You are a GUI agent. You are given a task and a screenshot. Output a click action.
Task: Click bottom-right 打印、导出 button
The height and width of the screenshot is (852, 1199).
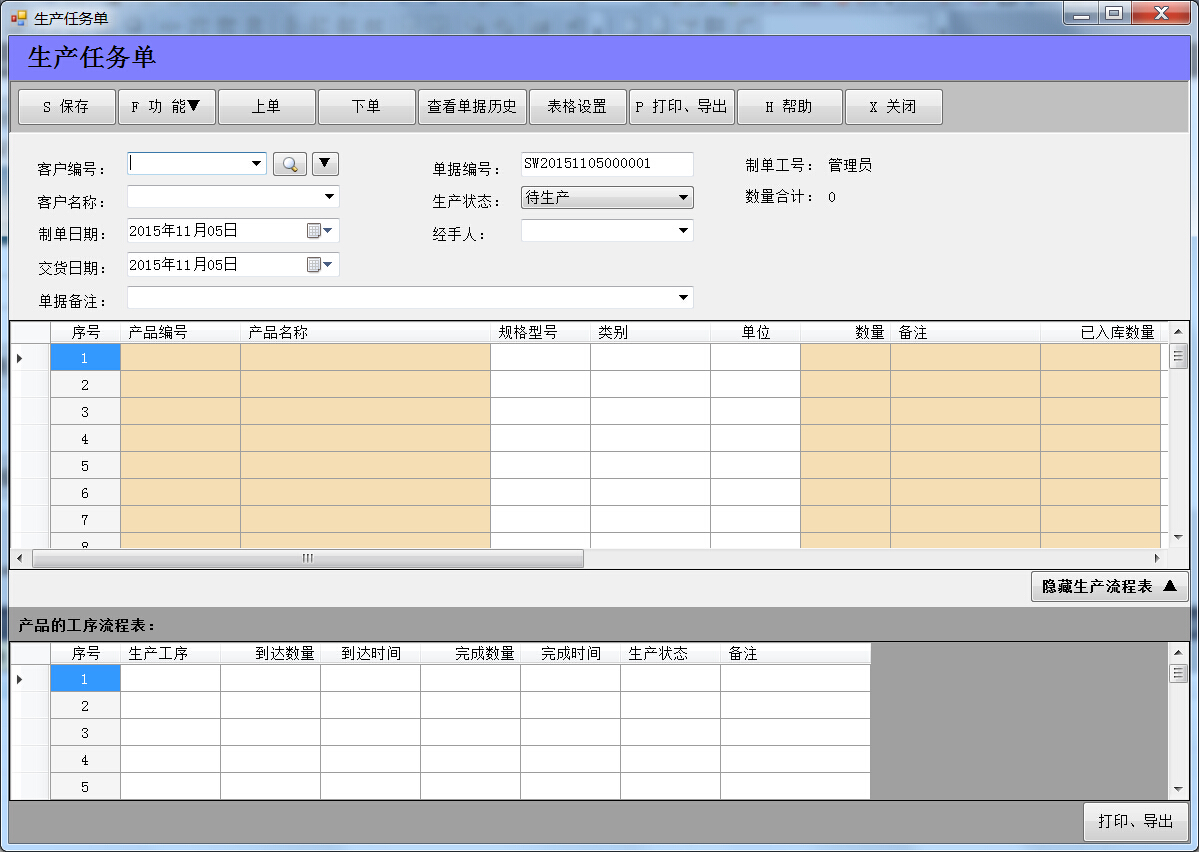click(x=1136, y=821)
